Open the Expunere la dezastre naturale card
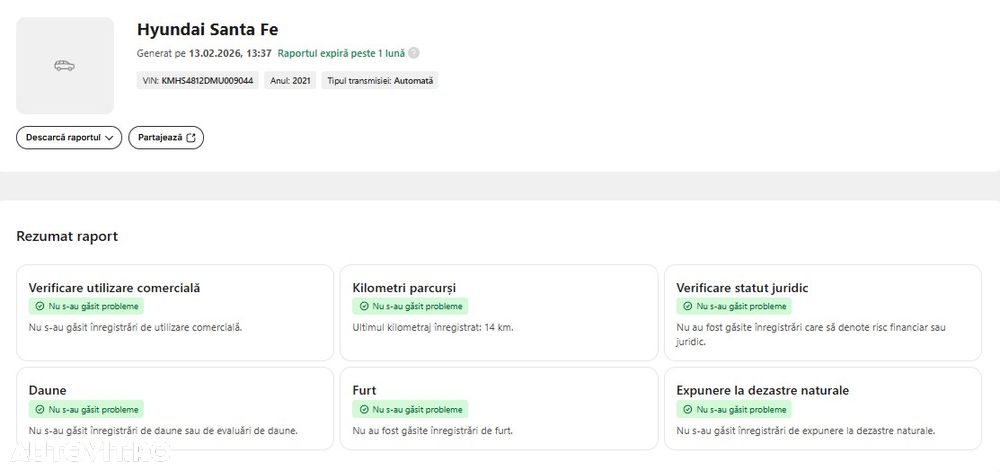The height and width of the screenshot is (472, 1000). pyautogui.click(x=823, y=408)
